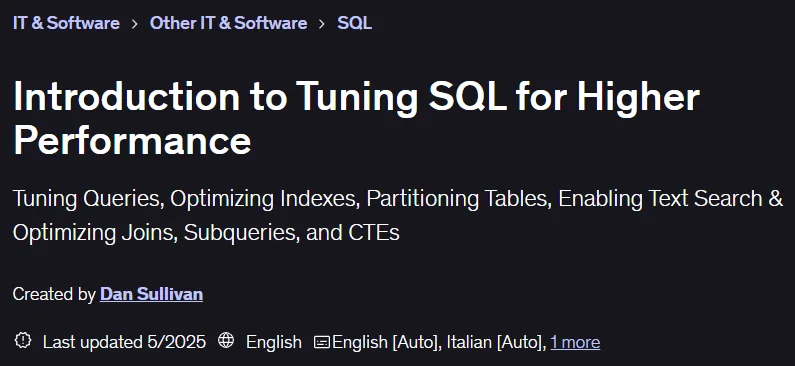Open the Other IT & Software breadcrumb

tap(228, 23)
